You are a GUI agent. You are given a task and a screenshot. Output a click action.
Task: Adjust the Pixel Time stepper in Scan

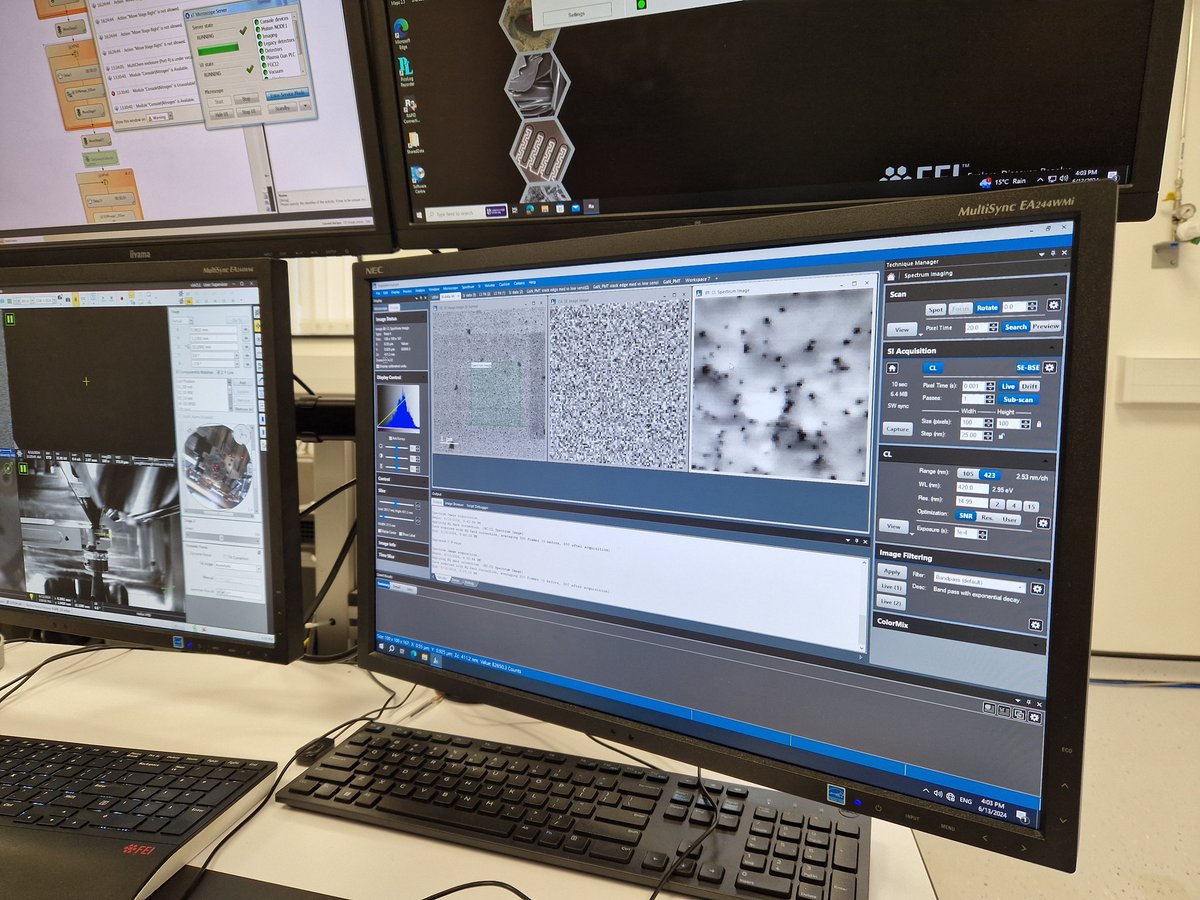click(993, 327)
